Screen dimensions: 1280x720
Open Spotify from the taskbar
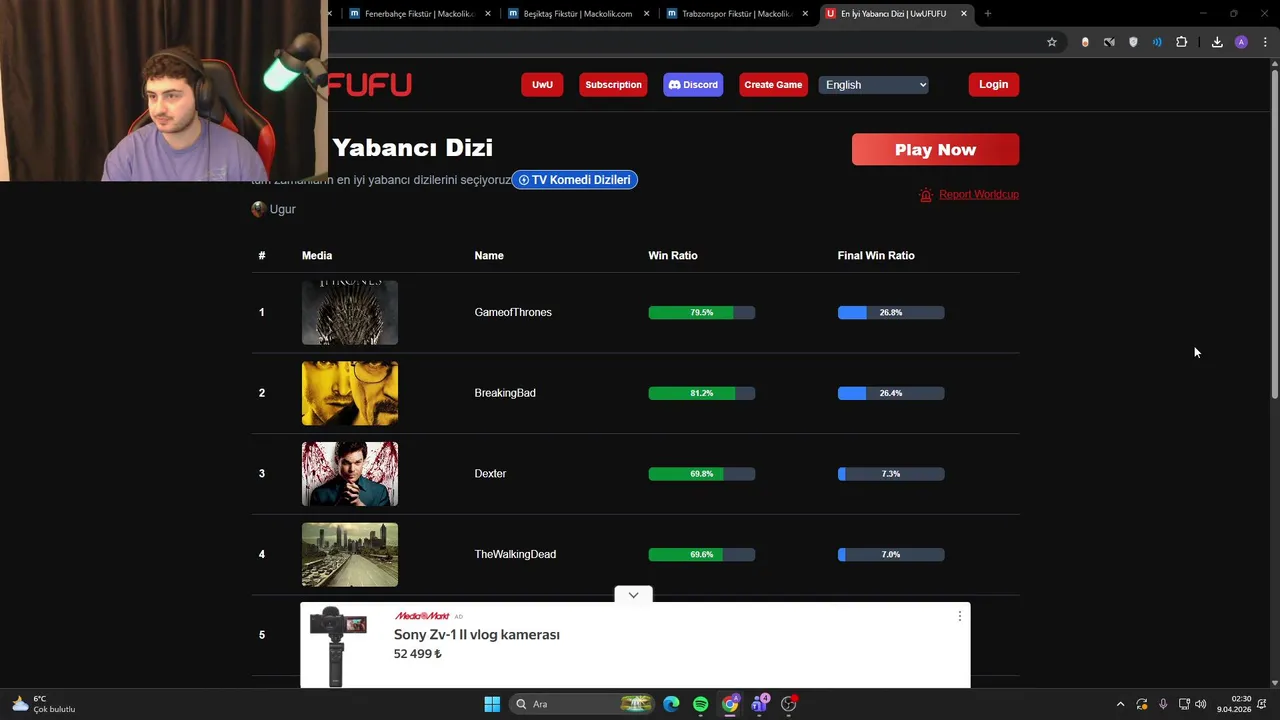(x=700, y=704)
